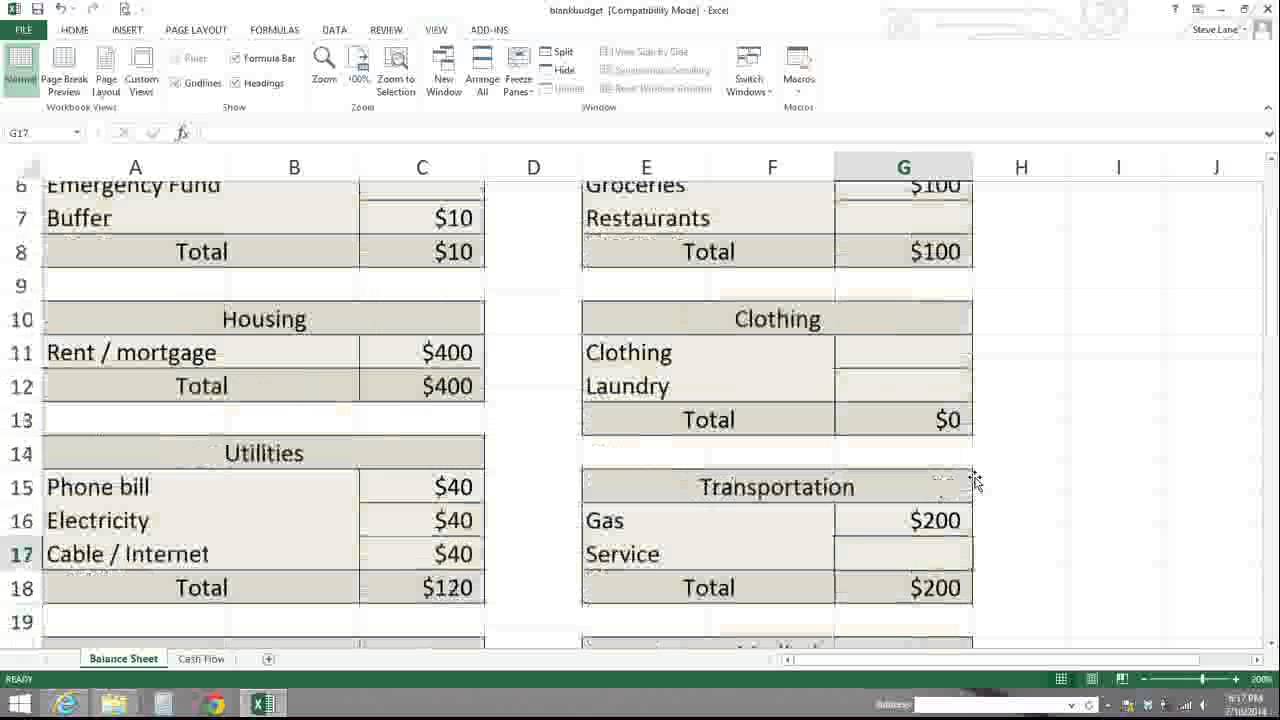The height and width of the screenshot is (720, 1280).
Task: Click the horizontal scrollbar
Action: (997, 659)
